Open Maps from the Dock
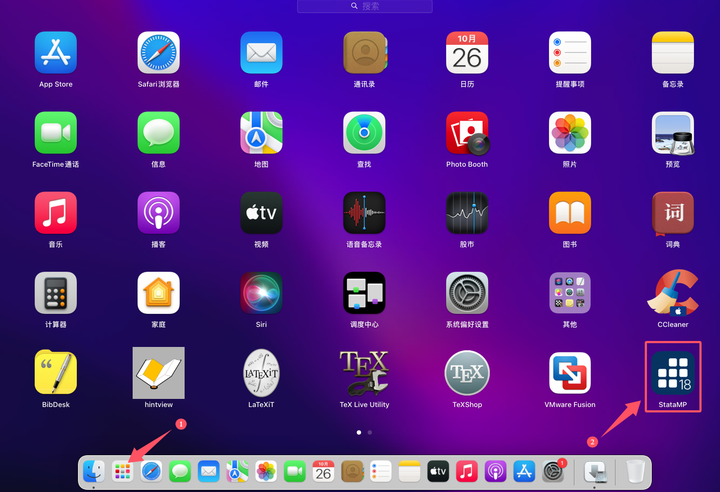Image resolution: width=720 pixels, height=492 pixels. (237, 471)
